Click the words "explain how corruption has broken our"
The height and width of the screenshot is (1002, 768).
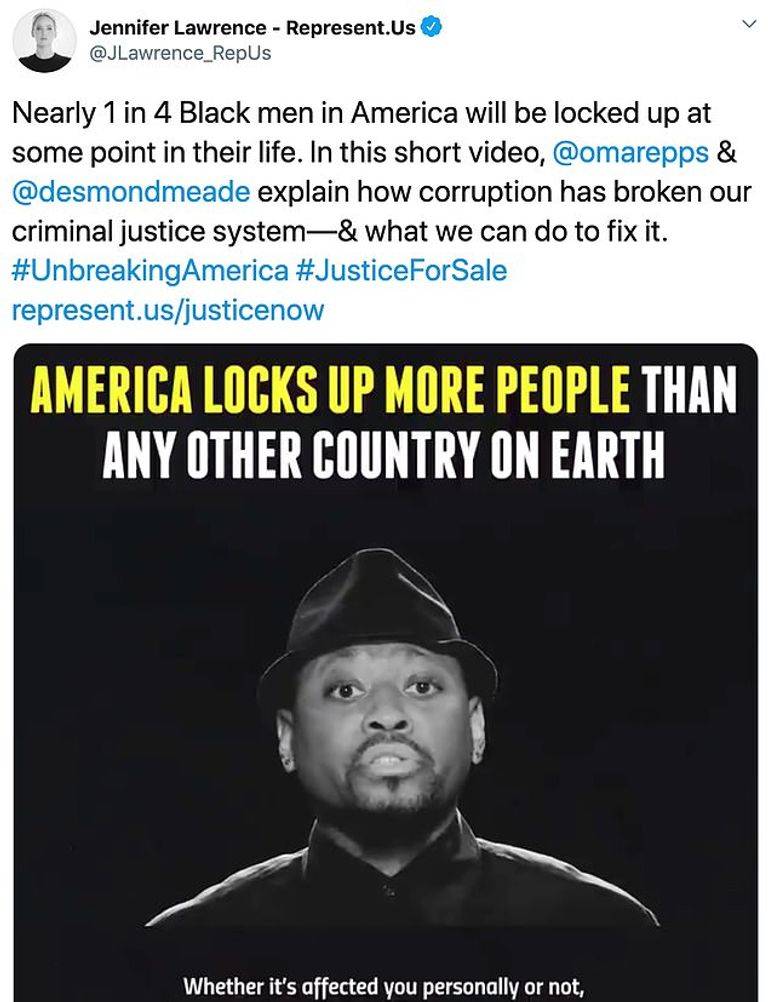point(472,194)
